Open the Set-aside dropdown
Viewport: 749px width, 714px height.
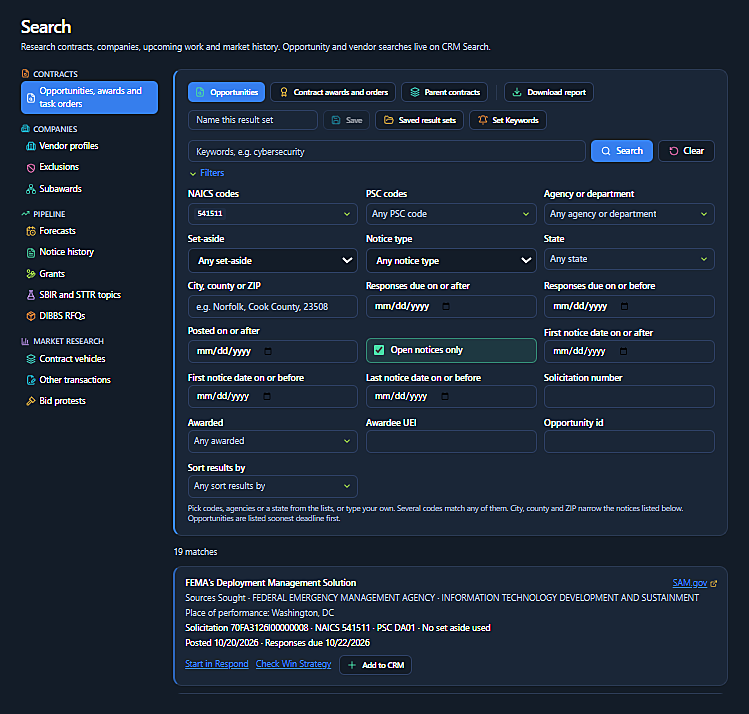(x=273, y=261)
